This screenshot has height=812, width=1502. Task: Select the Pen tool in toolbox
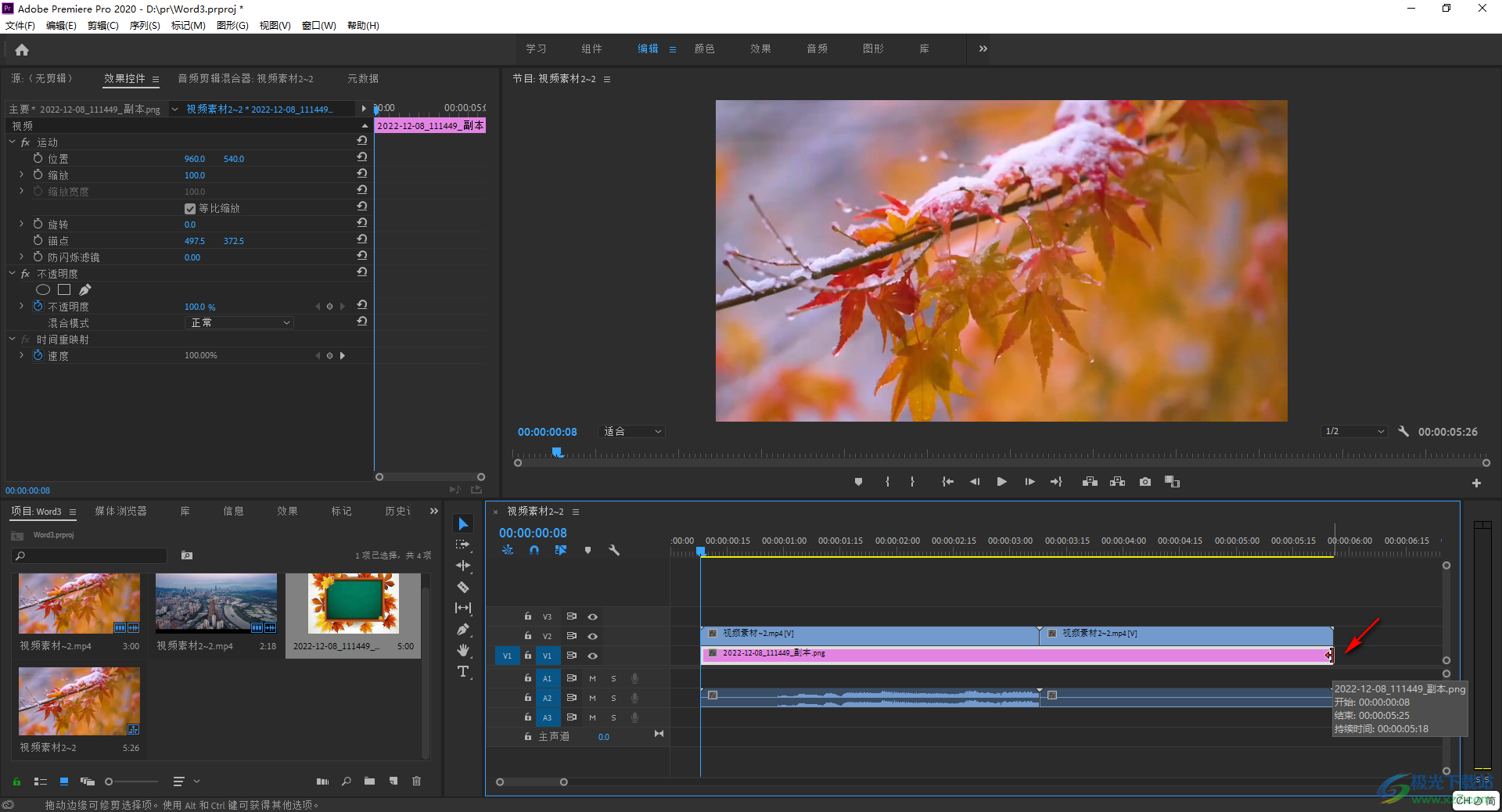[x=463, y=629]
